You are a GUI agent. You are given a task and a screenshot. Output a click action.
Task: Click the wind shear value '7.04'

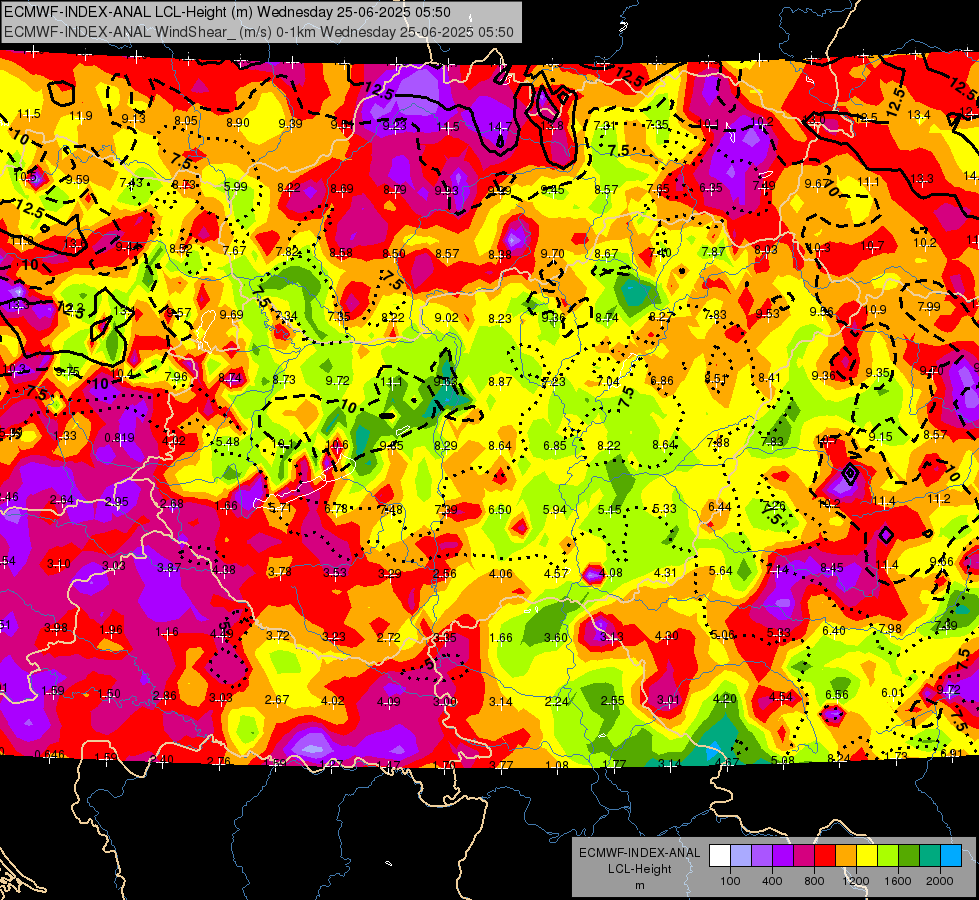click(608, 381)
